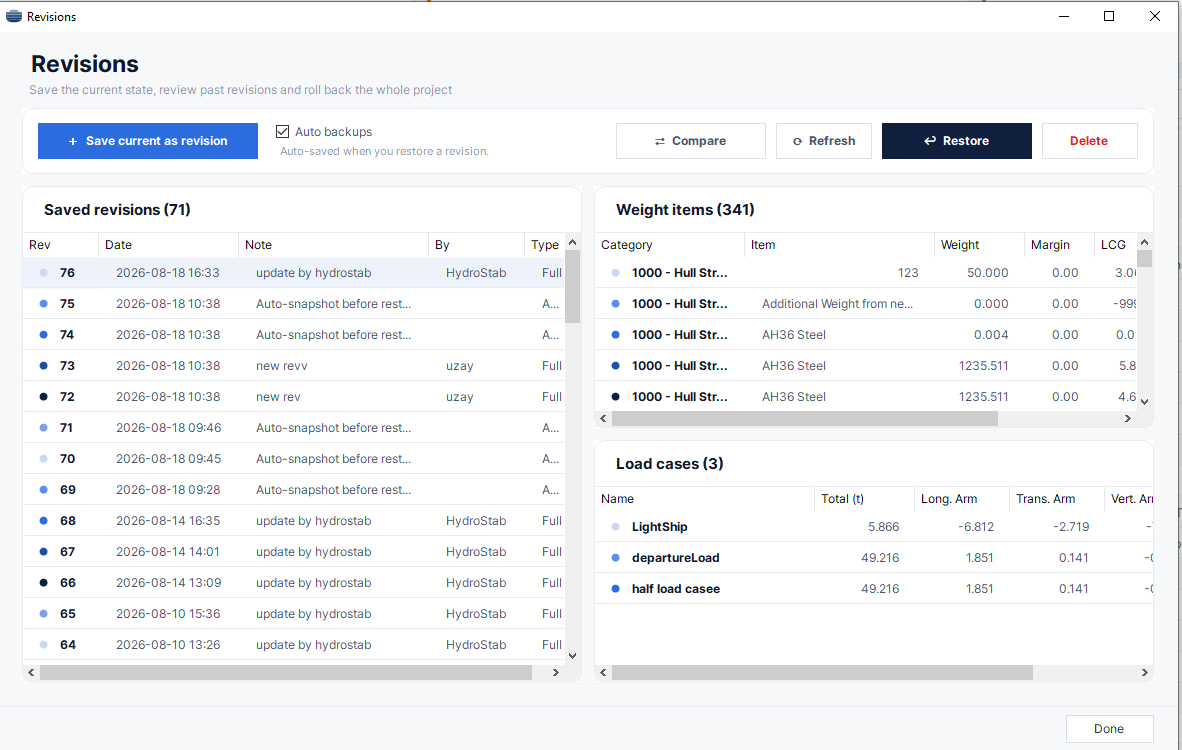Select AH36 Steel row with weight 0.004

point(866,335)
